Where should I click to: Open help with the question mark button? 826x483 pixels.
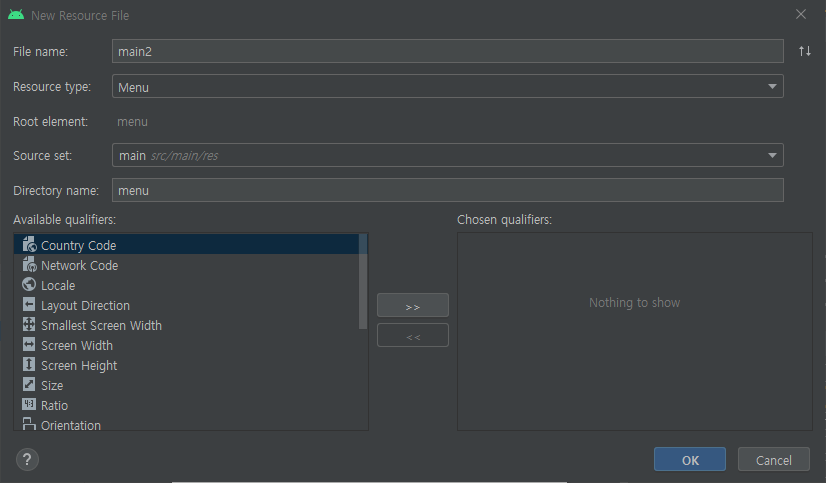click(27, 459)
